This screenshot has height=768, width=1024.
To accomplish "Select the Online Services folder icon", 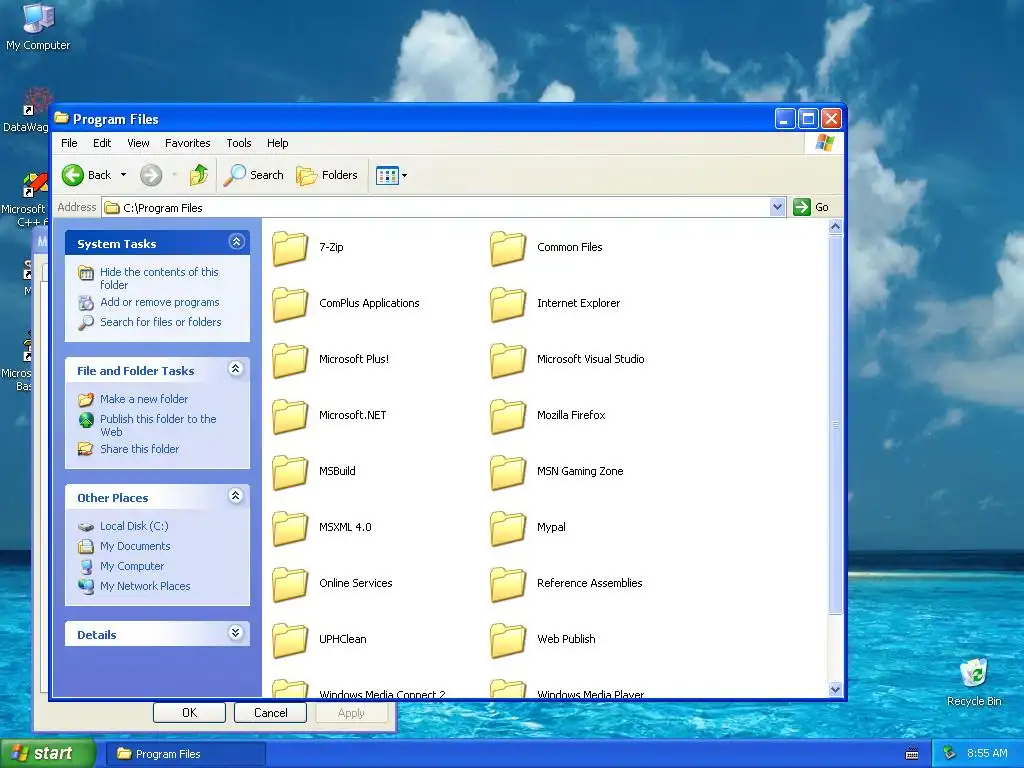I will coord(290,585).
